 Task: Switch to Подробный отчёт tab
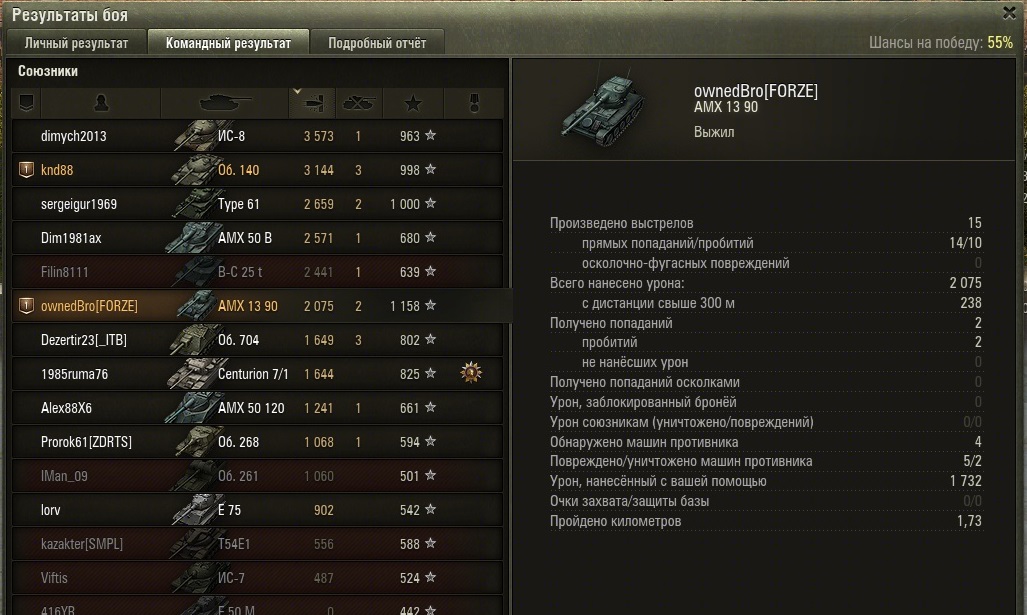click(377, 43)
